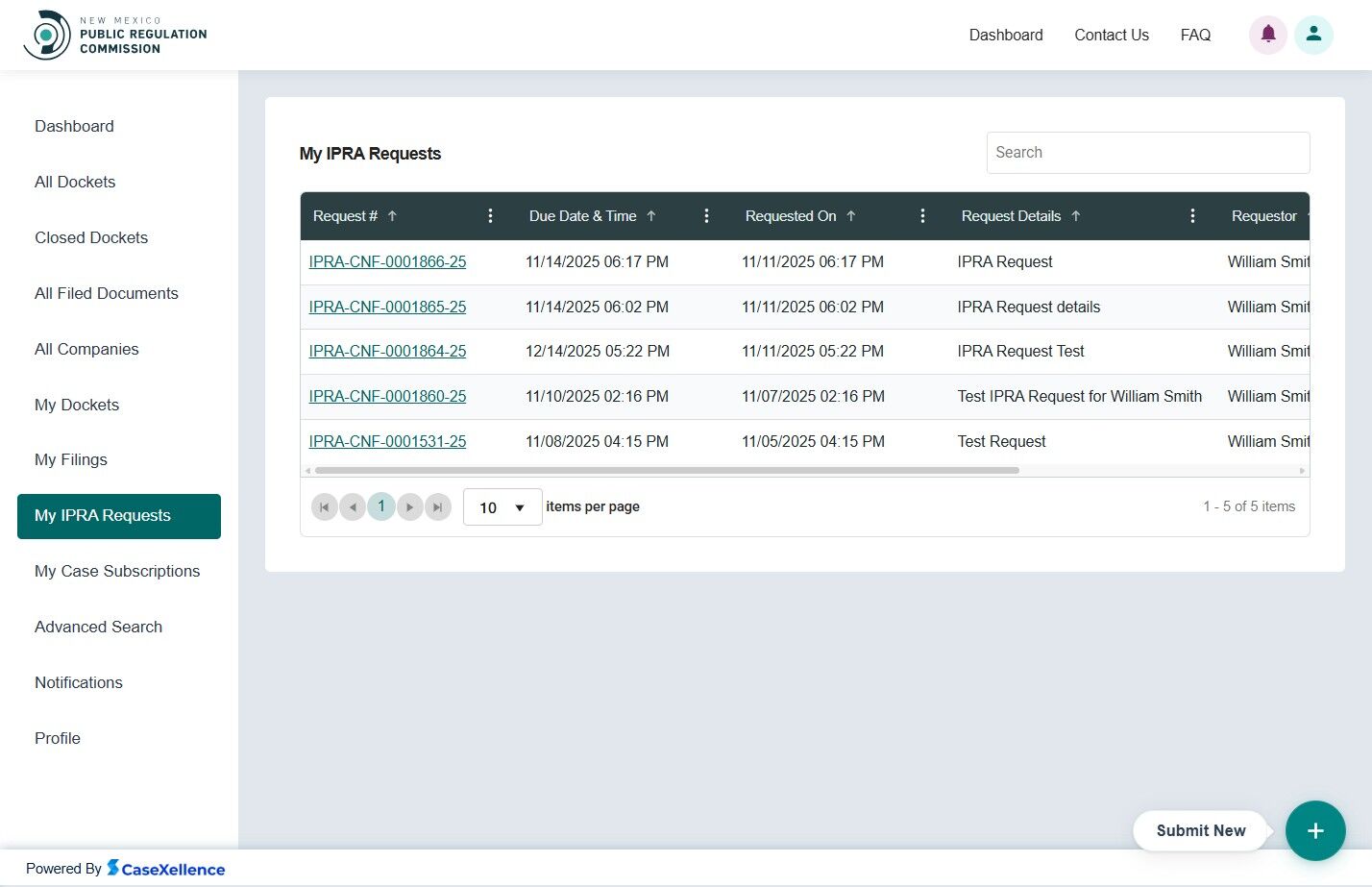1372x887 pixels.
Task: Open My Case Subscriptions in sidebar
Action: coord(117,571)
